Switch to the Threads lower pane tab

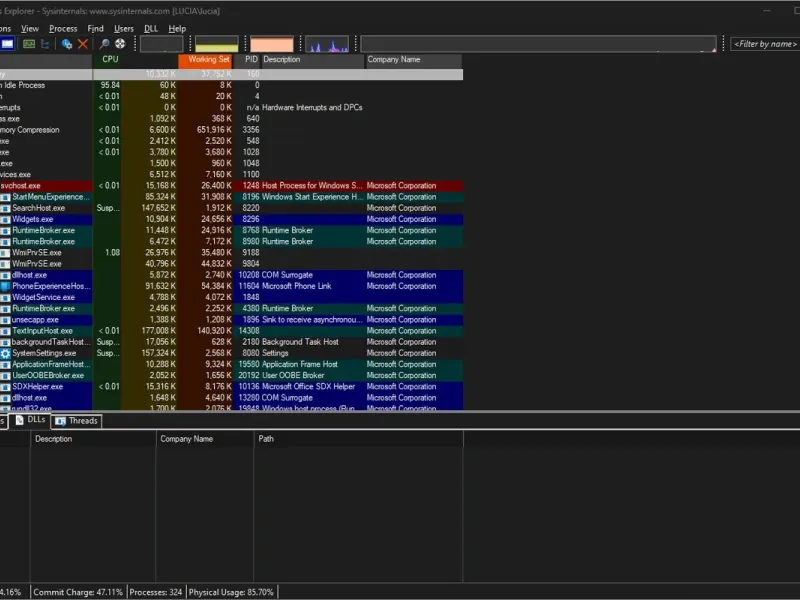(77, 421)
